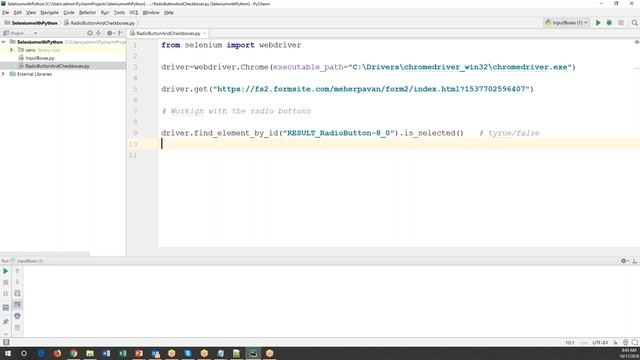This screenshot has height=360, width=640.
Task: Open the Navigate menu
Action: (x=49, y=13)
